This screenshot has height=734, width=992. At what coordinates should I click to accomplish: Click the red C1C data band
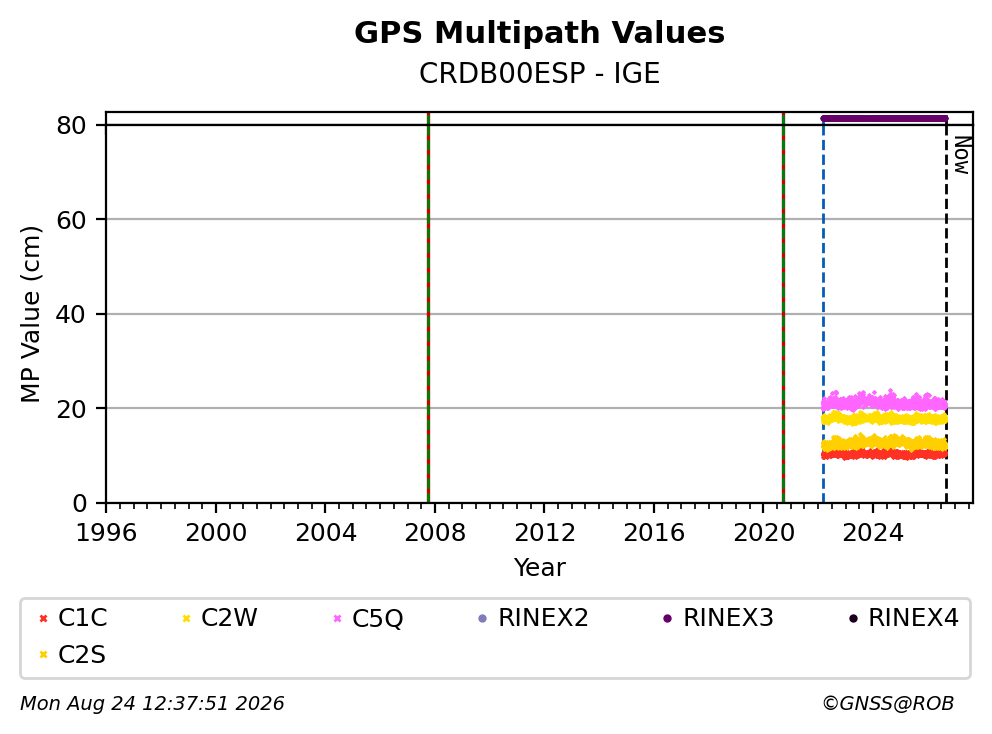click(884, 454)
